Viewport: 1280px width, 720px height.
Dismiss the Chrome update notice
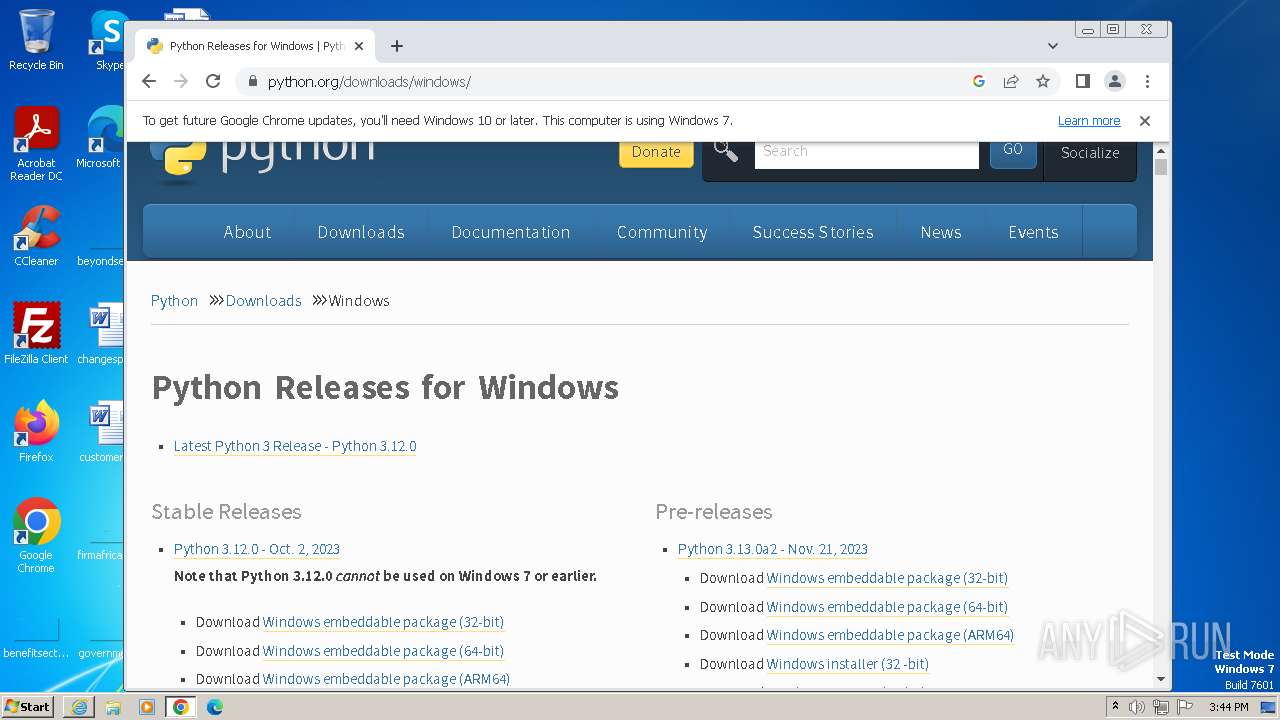pos(1145,121)
